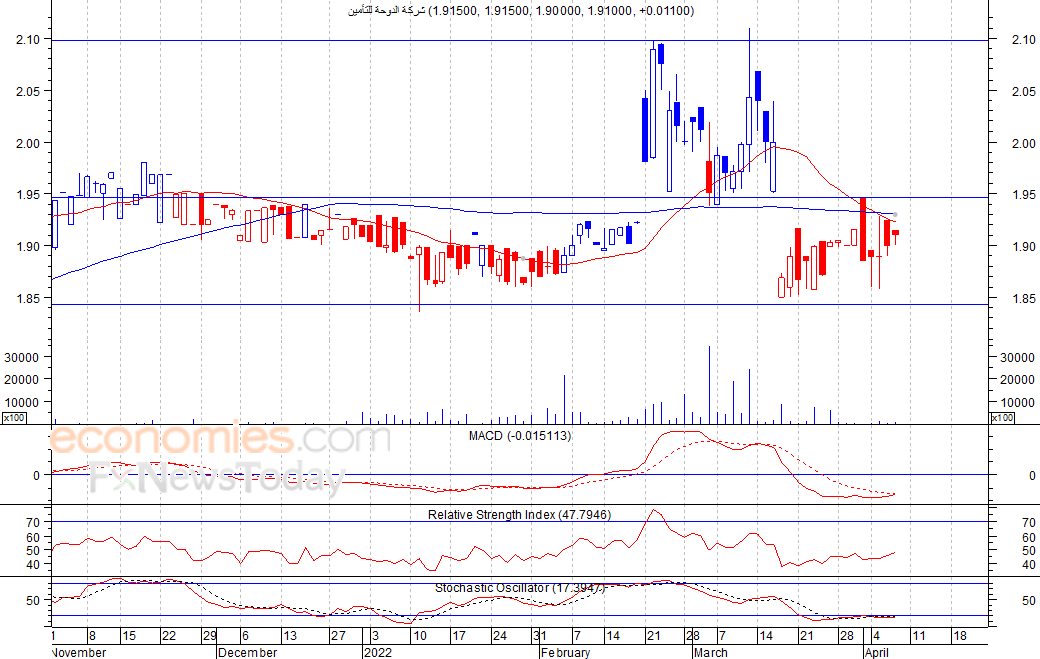Click the 1.85 price level on right axis
This screenshot has width=1040, height=659.
coord(1023,298)
